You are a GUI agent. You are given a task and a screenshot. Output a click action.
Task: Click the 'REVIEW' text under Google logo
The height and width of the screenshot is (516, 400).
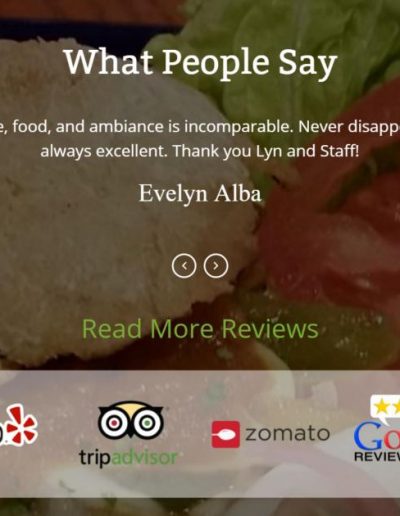377,456
